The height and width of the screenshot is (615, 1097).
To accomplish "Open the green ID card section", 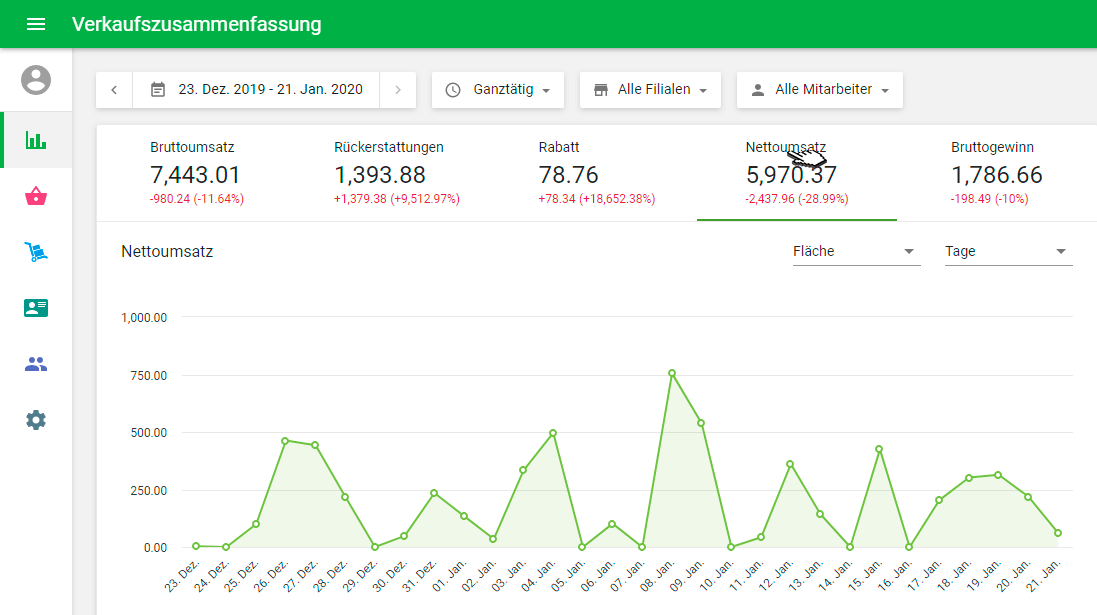I will [x=36, y=308].
